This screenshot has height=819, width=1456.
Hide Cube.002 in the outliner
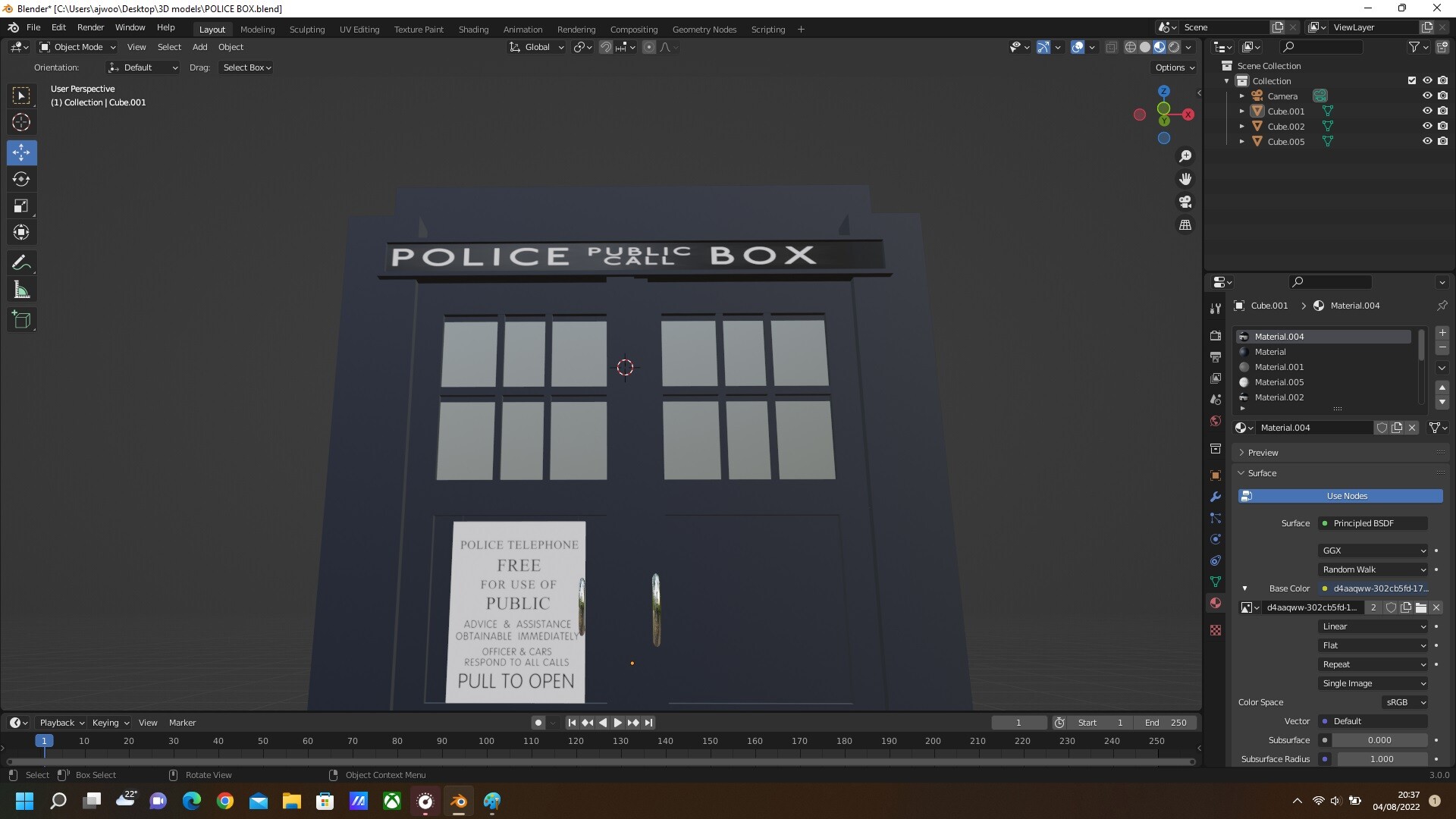[x=1428, y=126]
